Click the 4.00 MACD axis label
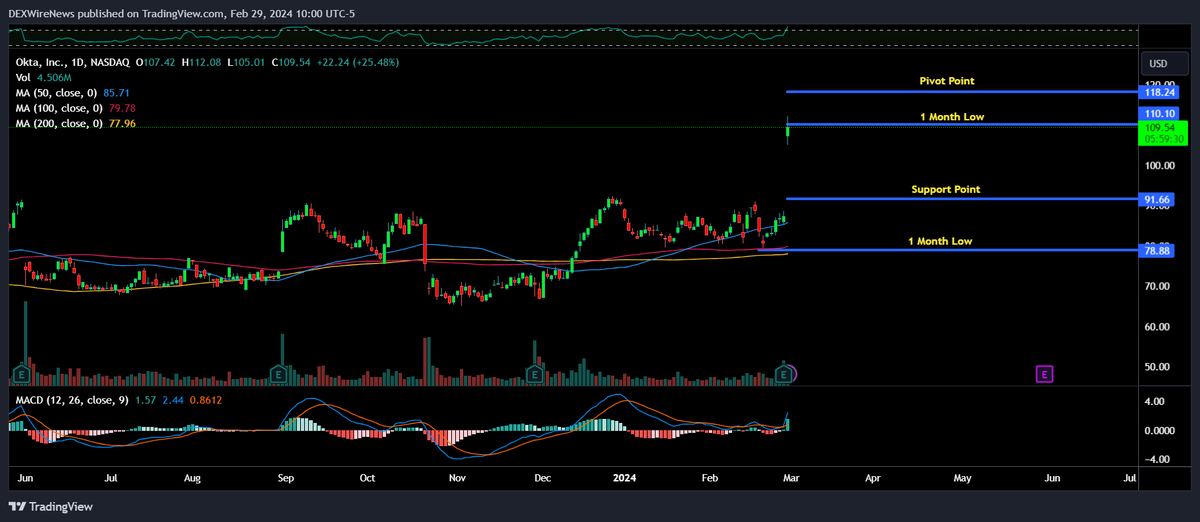 pyautogui.click(x=1155, y=402)
